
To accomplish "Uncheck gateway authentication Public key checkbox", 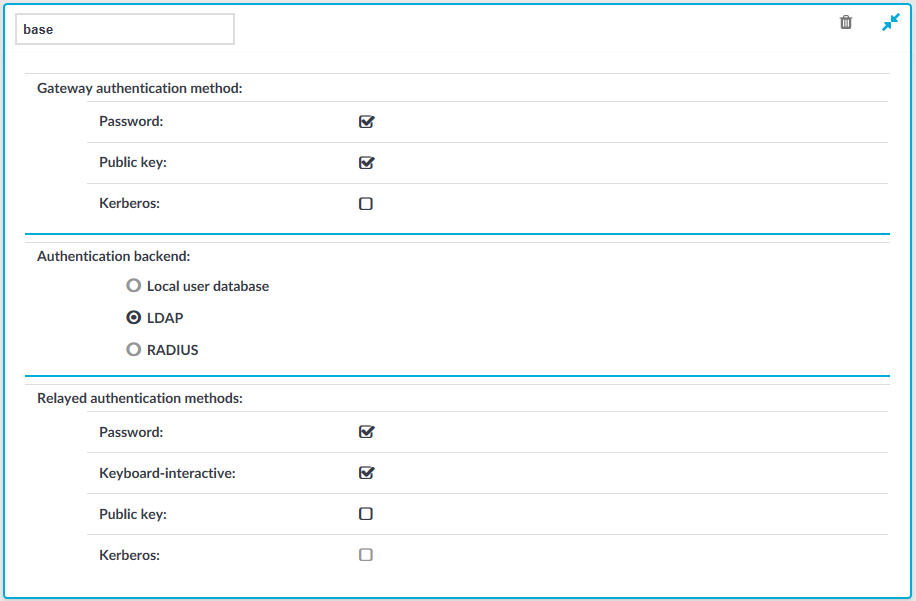I will tap(366, 162).
